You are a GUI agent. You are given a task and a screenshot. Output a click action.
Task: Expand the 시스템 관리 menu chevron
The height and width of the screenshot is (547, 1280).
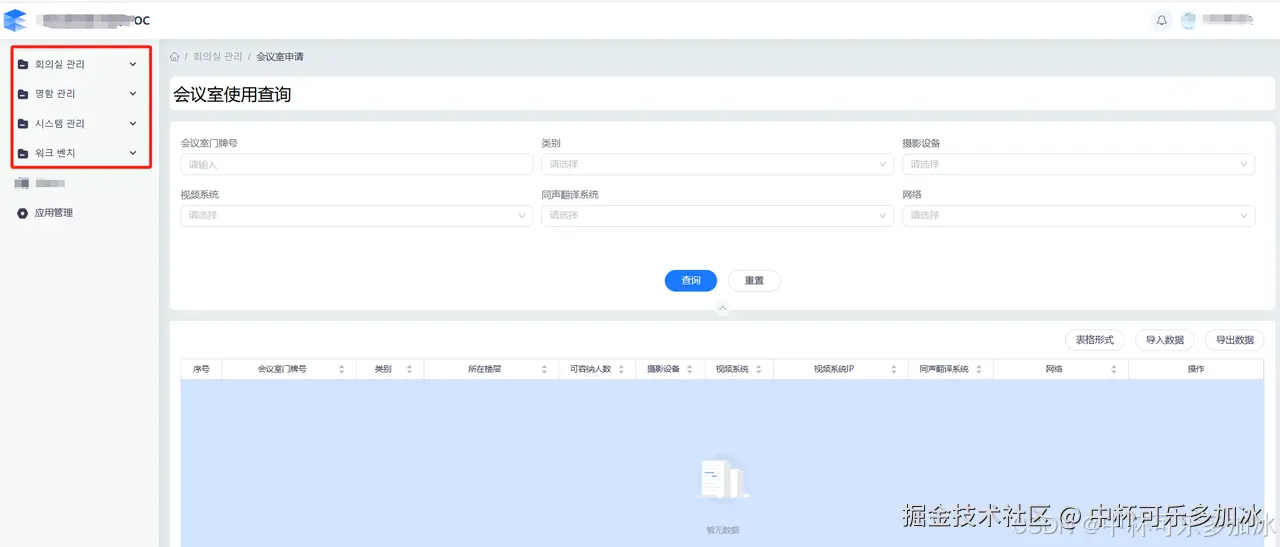pos(133,124)
